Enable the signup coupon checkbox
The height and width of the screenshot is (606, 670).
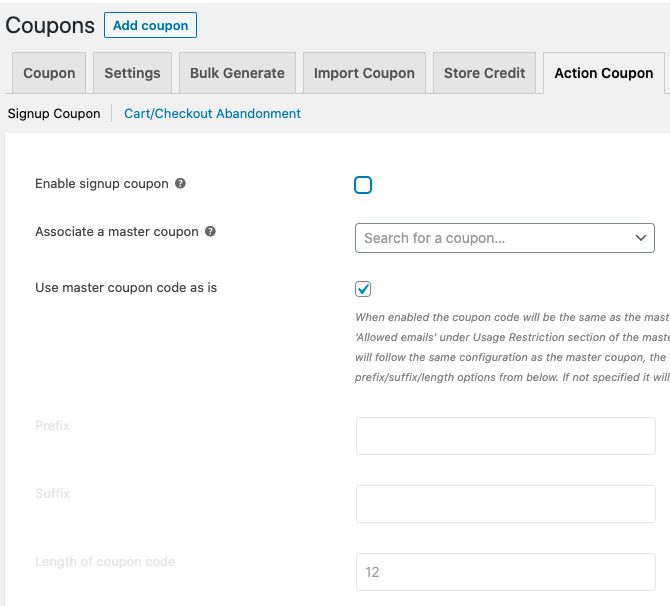coord(363,185)
